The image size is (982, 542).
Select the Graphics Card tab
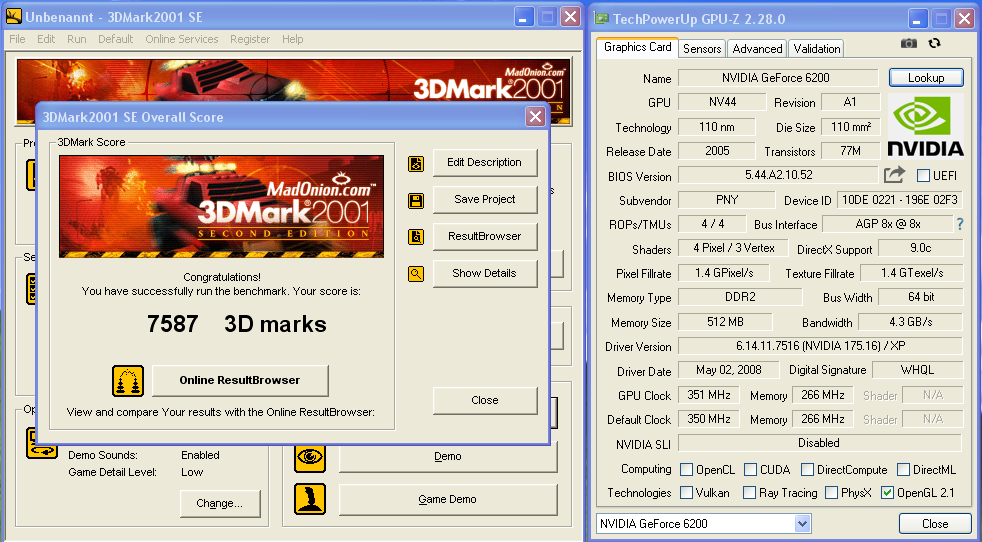(x=638, y=47)
